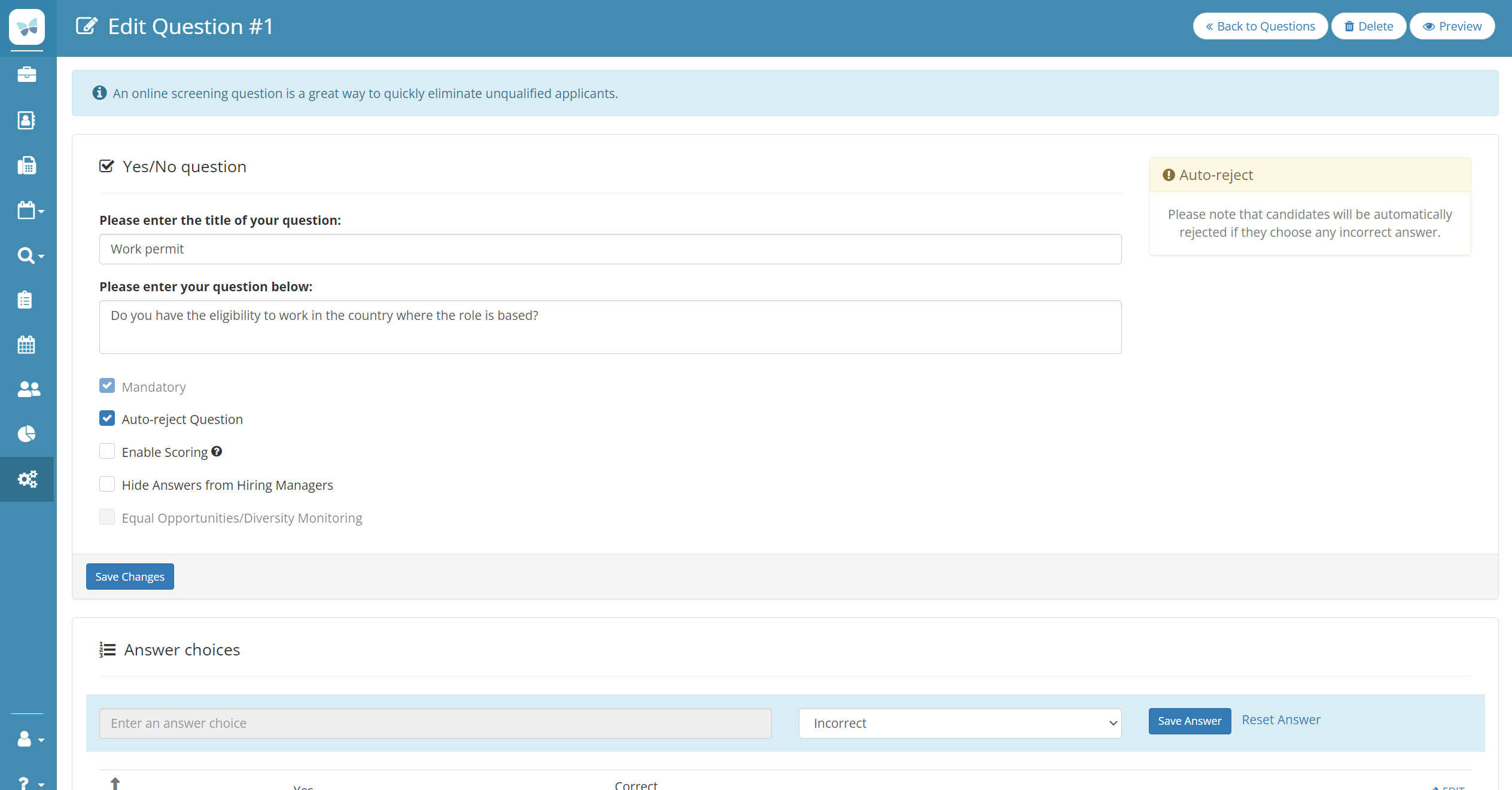
Task: Expand the search magnifier menu in the sidebar
Action: coord(30,256)
